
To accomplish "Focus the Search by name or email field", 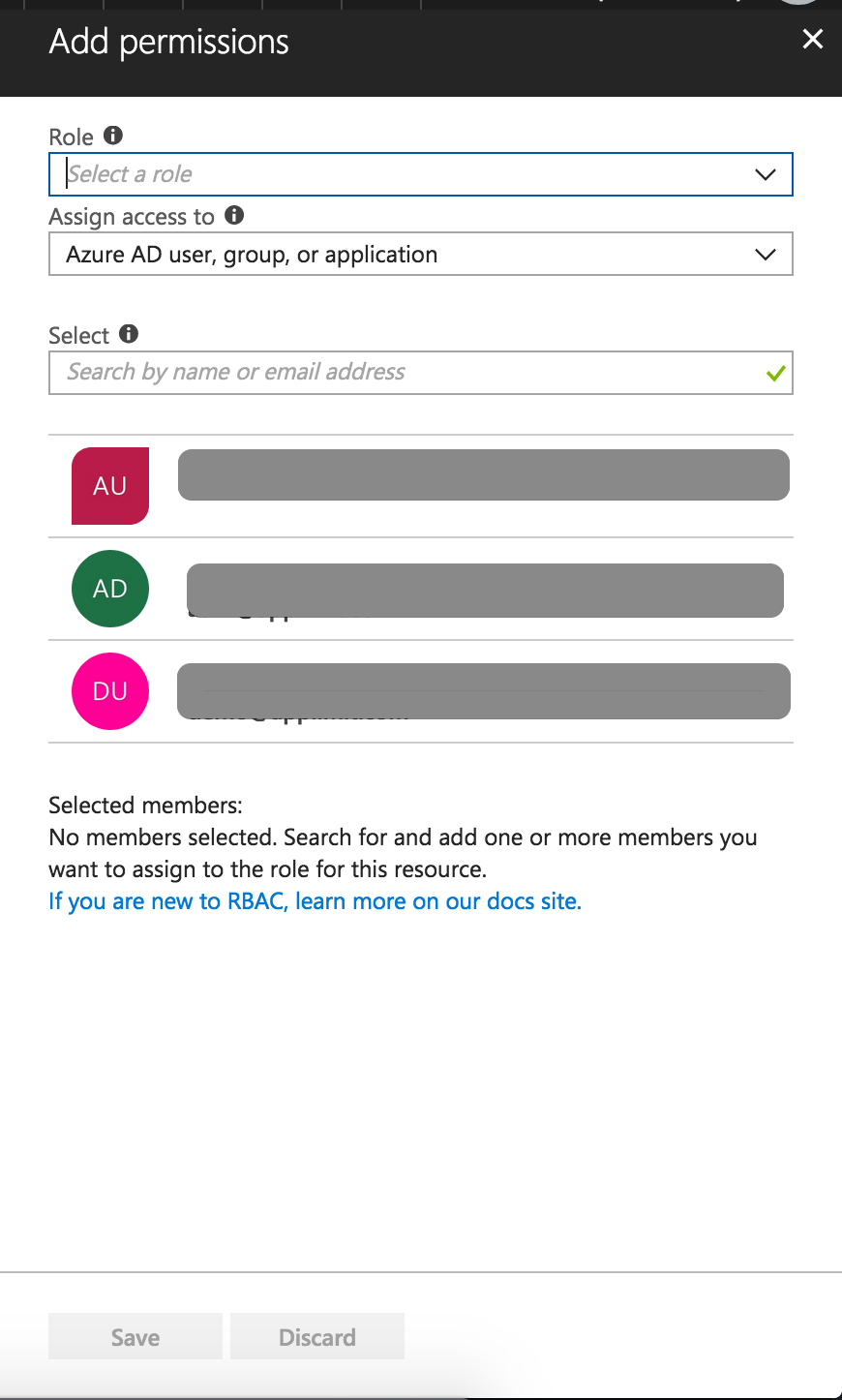I will (x=421, y=373).
